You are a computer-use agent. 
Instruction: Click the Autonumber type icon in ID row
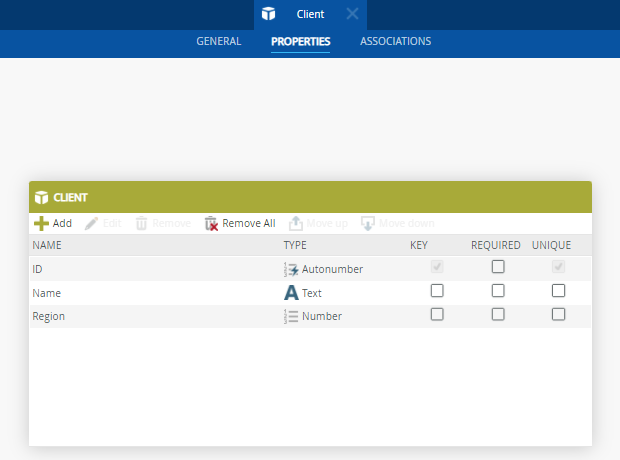291,269
